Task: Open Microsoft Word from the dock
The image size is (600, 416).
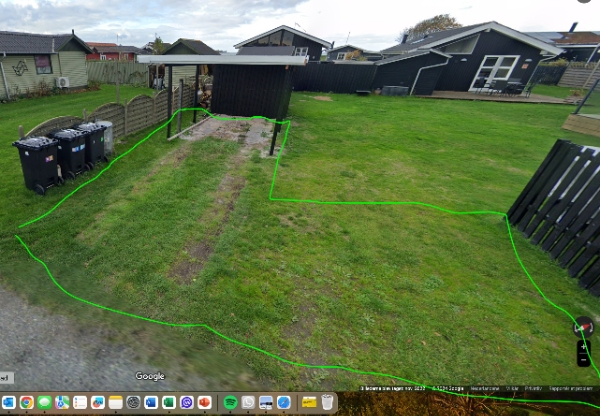Action: pos(151,402)
